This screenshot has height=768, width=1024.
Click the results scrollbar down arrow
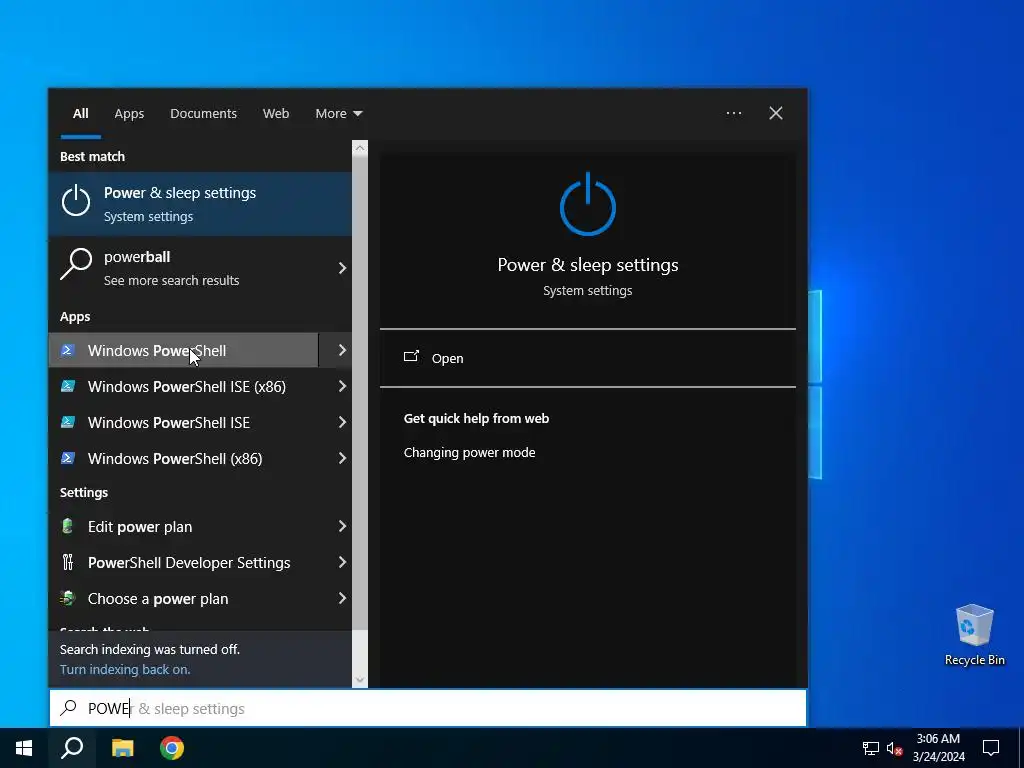(360, 680)
